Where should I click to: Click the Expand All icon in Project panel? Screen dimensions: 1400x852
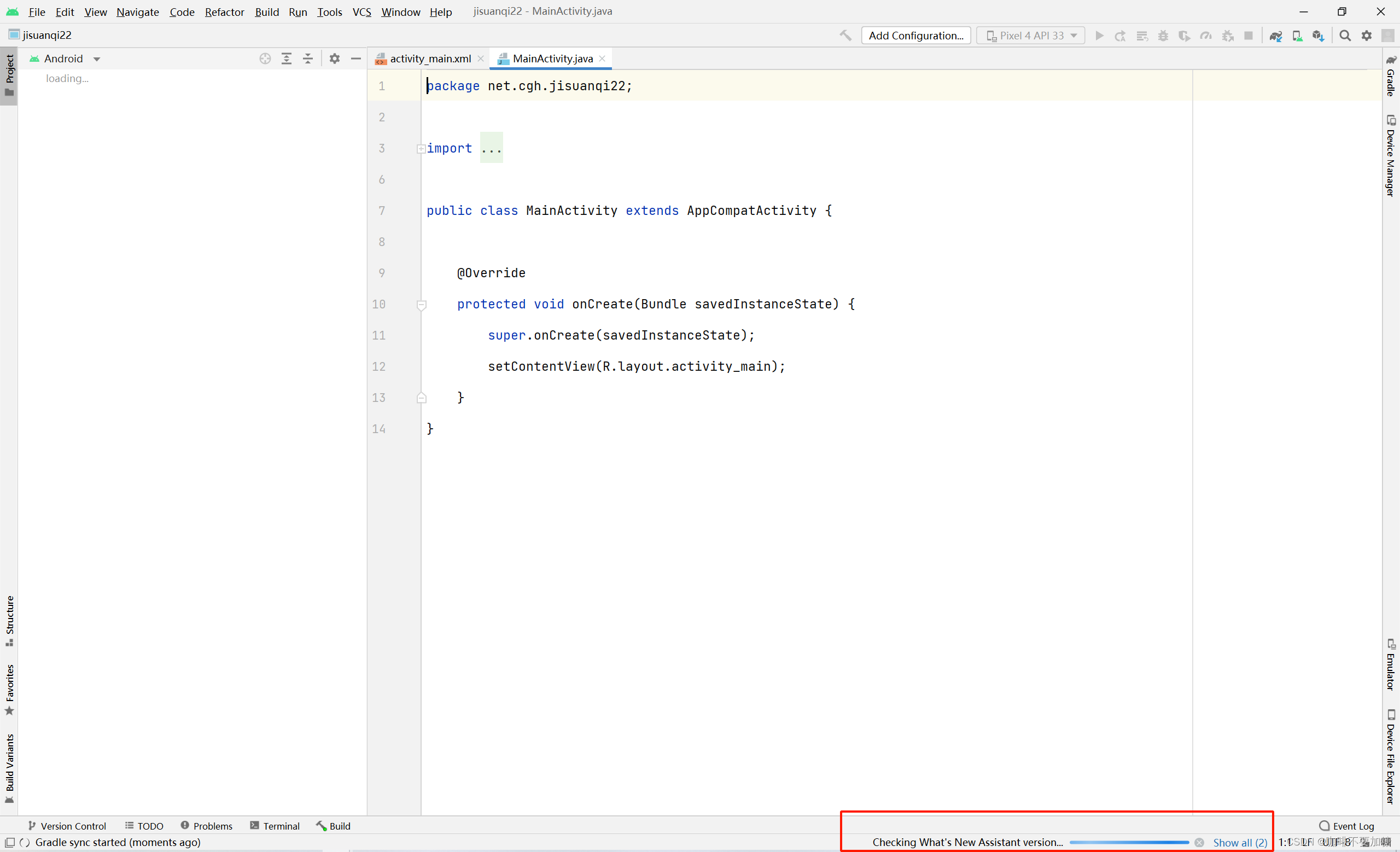(287, 59)
